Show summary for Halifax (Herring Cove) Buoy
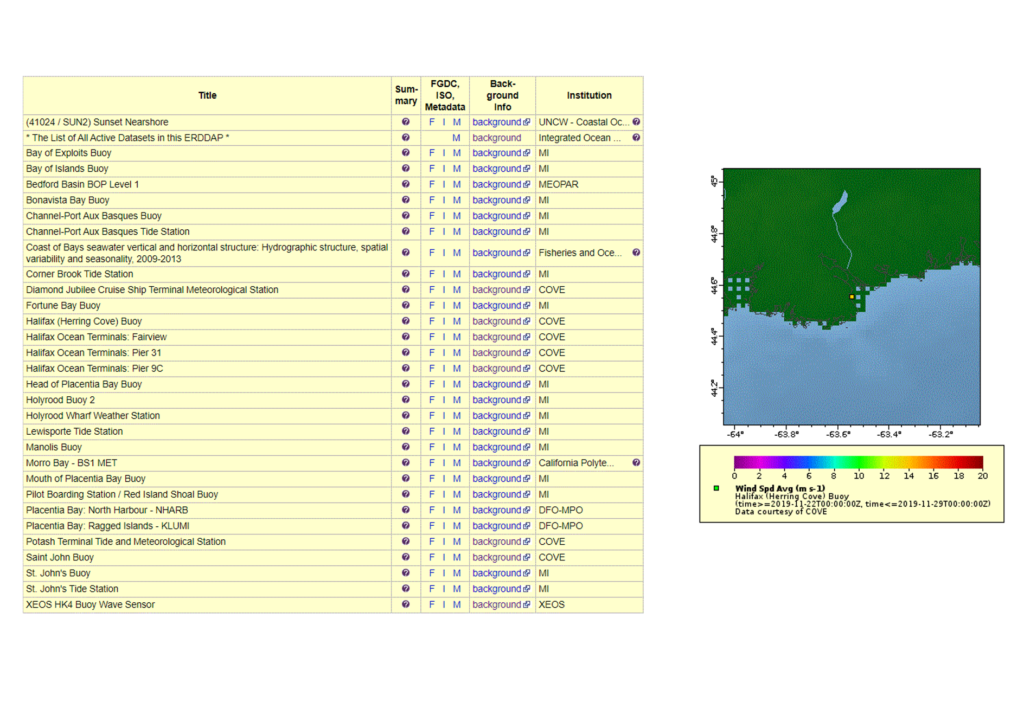 (x=406, y=321)
